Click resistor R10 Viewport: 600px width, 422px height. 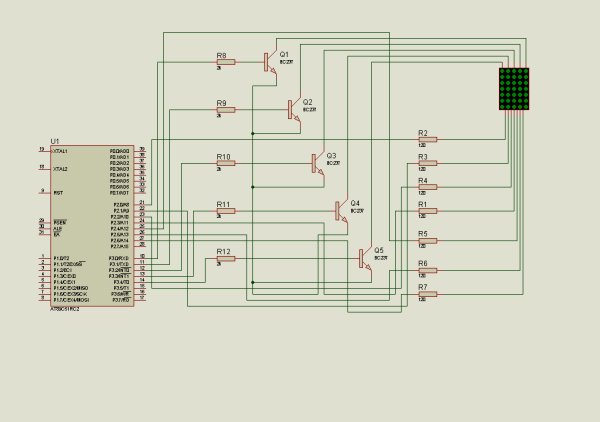click(226, 163)
